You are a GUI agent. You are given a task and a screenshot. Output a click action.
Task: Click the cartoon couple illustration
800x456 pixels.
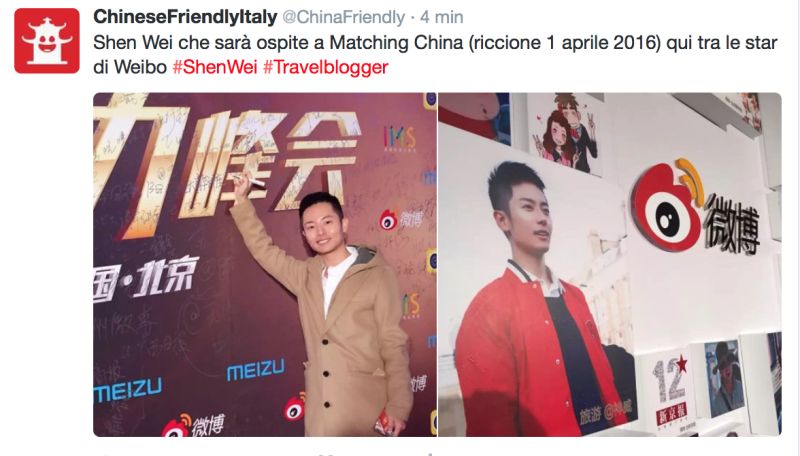click(563, 135)
